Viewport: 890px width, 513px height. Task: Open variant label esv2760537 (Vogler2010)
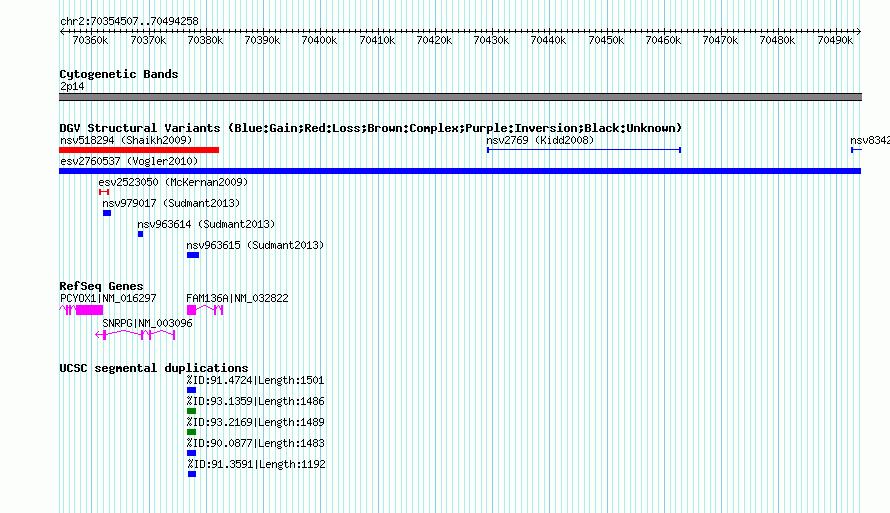[x=129, y=161]
